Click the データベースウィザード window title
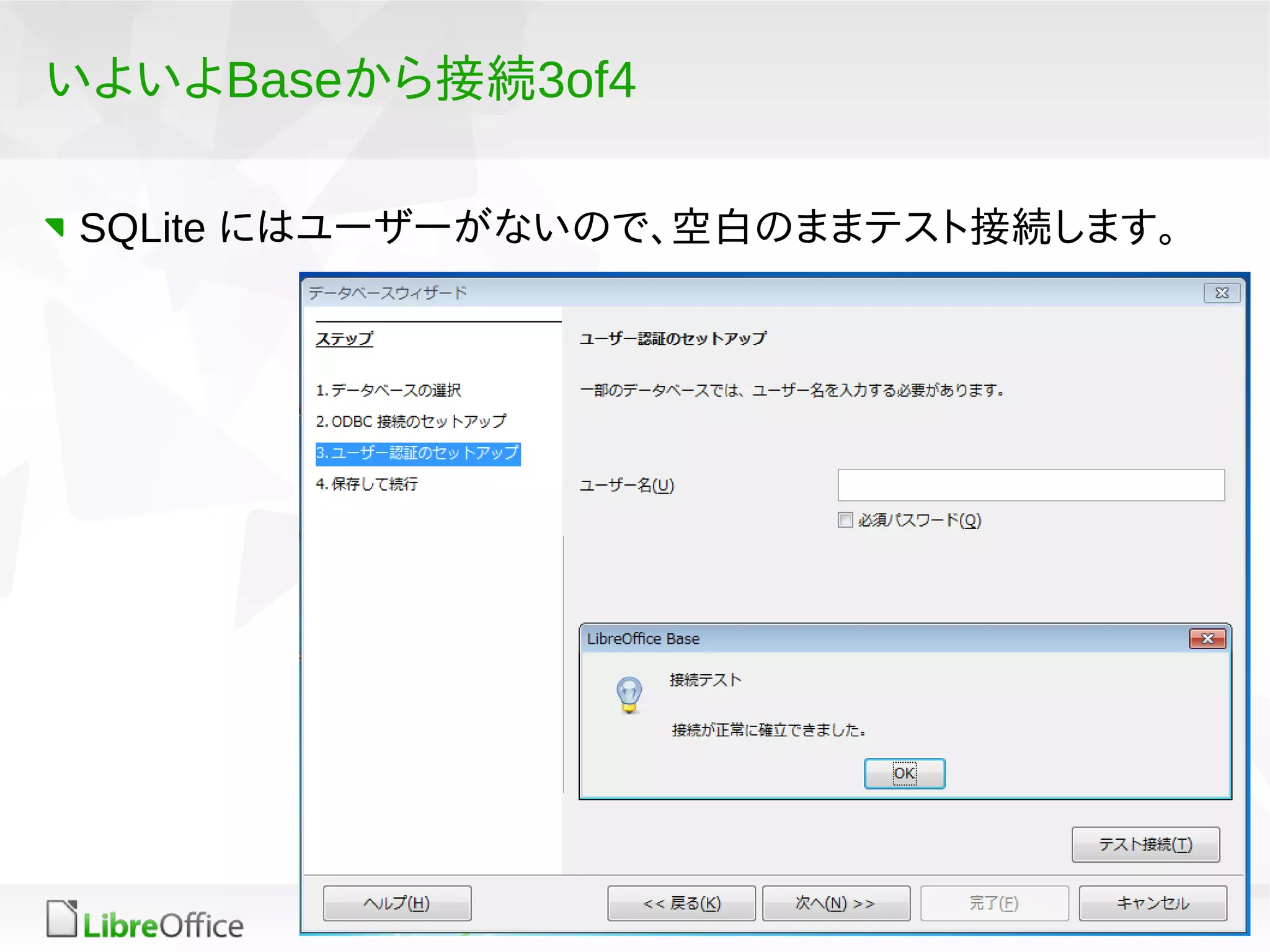This screenshot has height=952, width=1270. click(388, 293)
